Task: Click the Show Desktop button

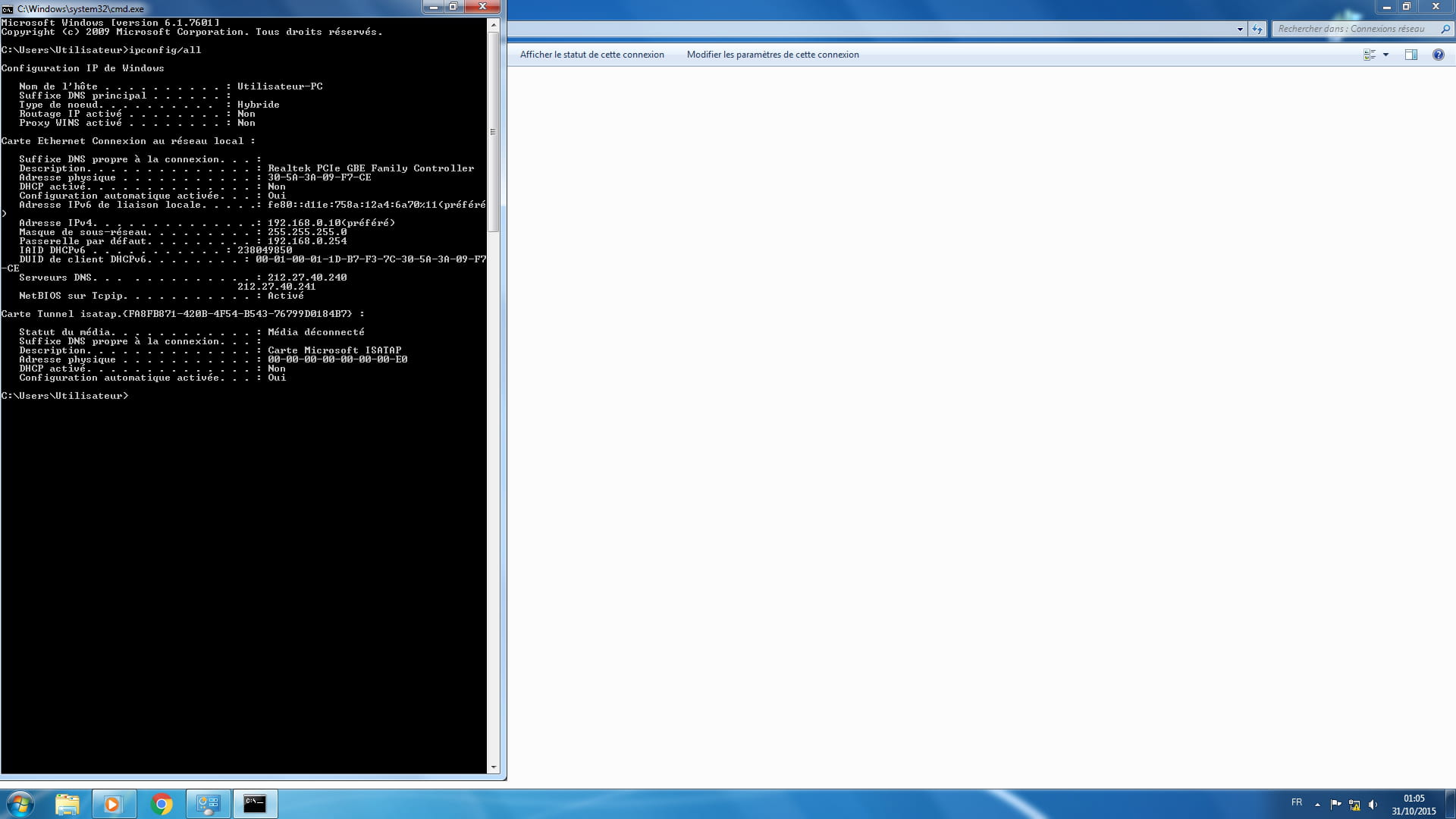Action: coord(1451,804)
